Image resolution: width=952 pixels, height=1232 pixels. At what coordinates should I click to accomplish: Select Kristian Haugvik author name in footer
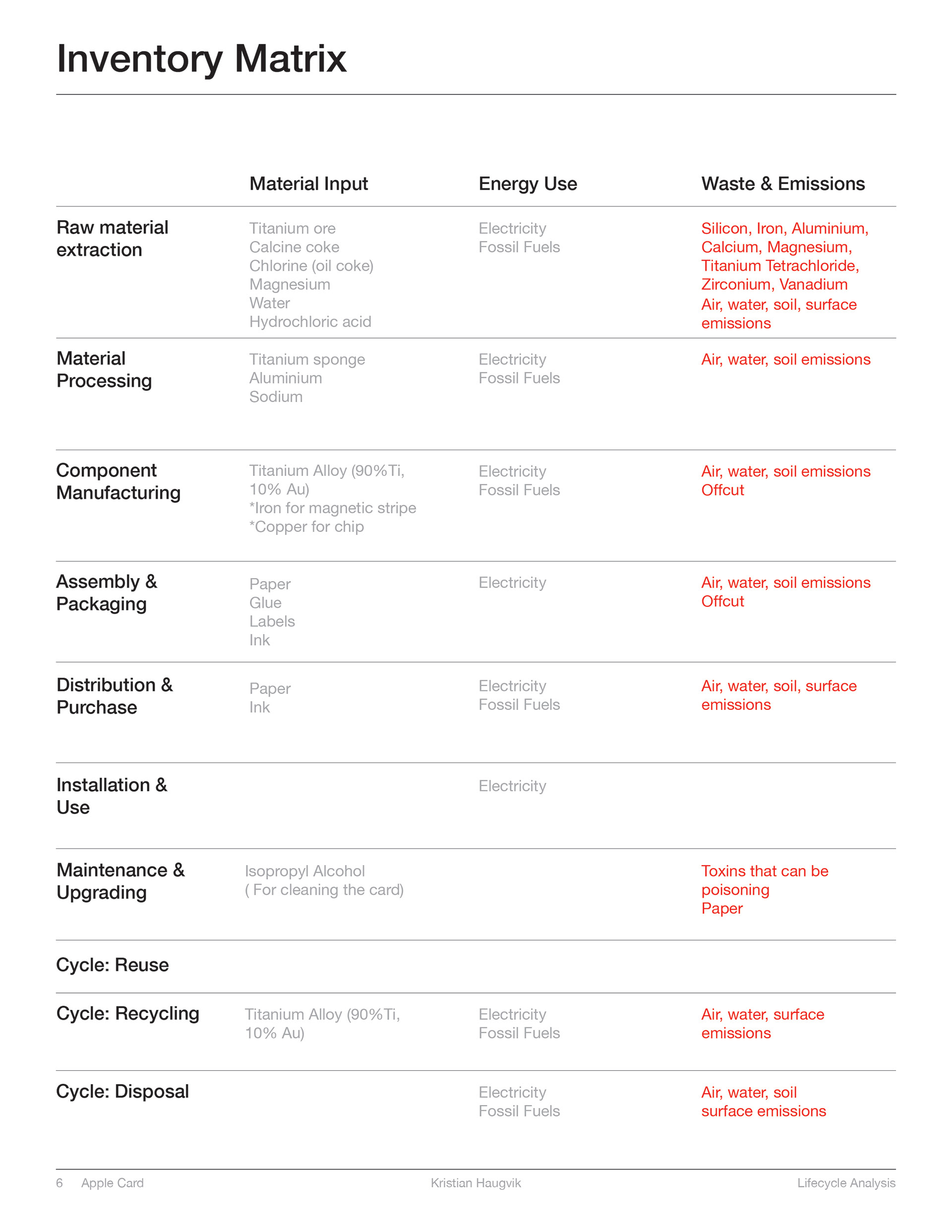click(x=476, y=1183)
